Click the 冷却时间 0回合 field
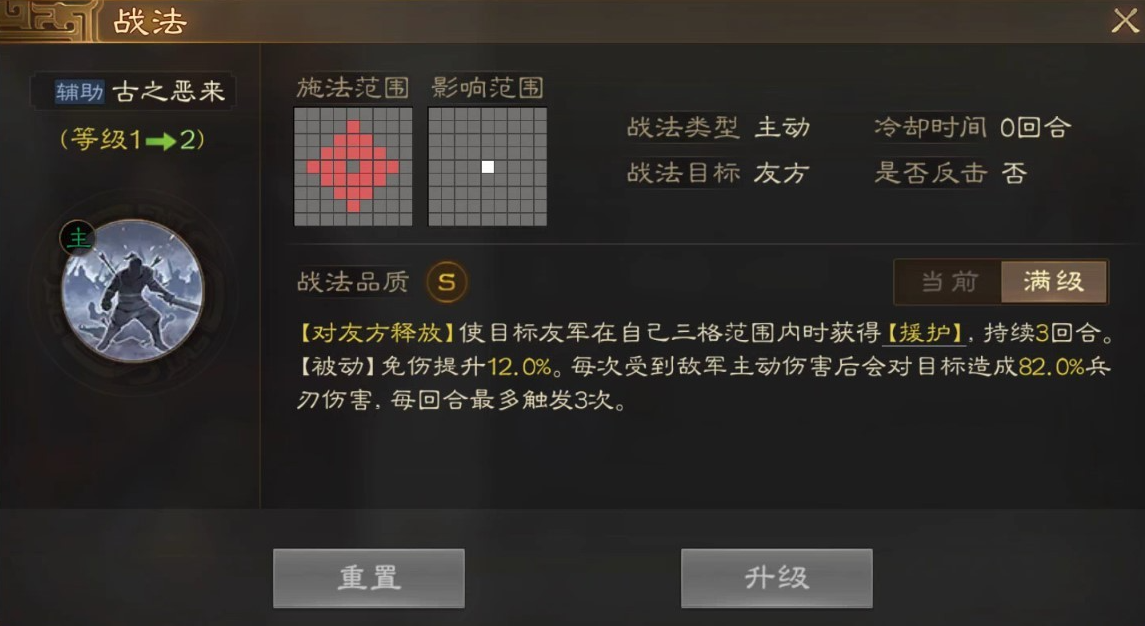The width and height of the screenshot is (1145, 626). tap(973, 128)
